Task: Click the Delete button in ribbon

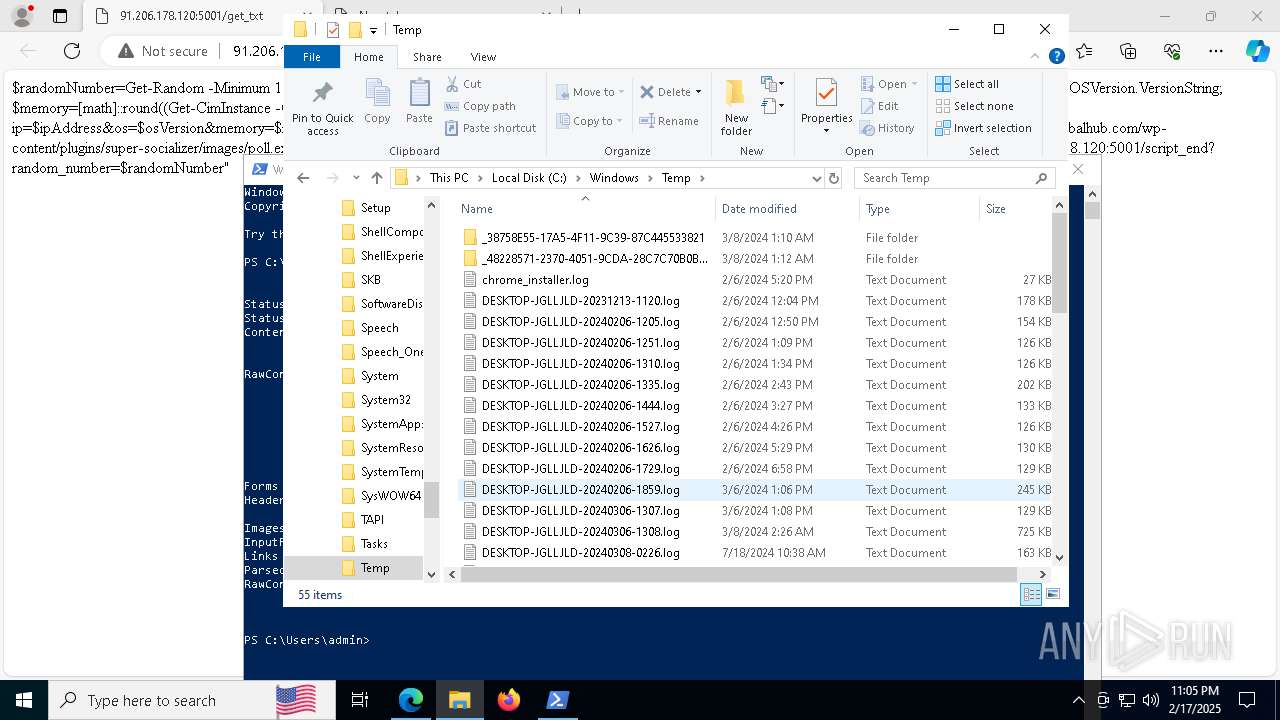Action: pos(665,92)
